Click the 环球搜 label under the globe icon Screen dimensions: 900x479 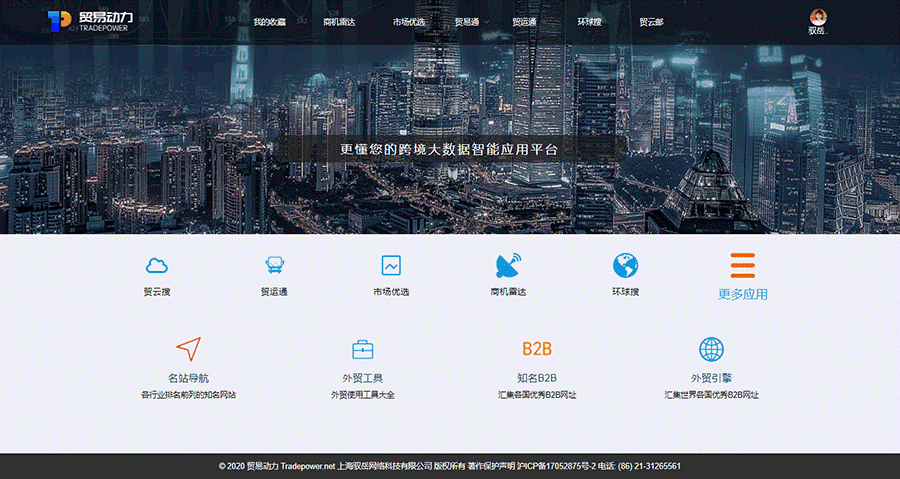click(625, 292)
